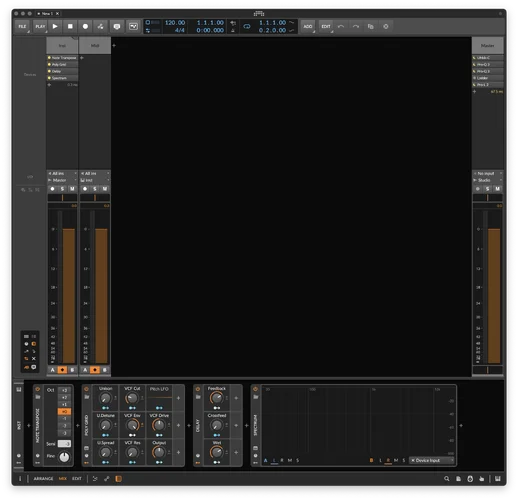Open the PLAY menu
The height and width of the screenshot is (500, 518).
point(40,26)
